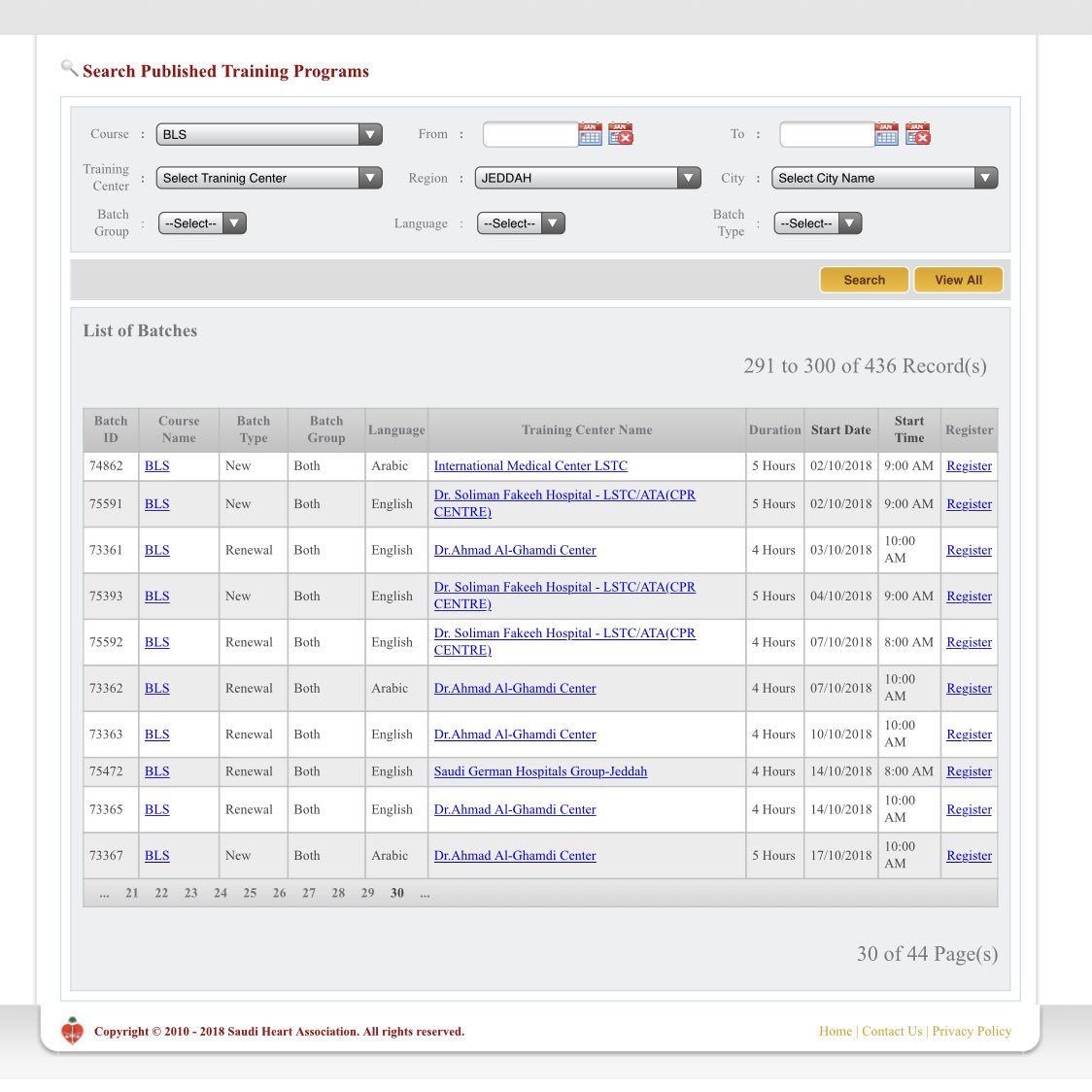Open the Region dropdown showing JEDDAH
The width and height of the screenshot is (1092, 1092).
587,179
